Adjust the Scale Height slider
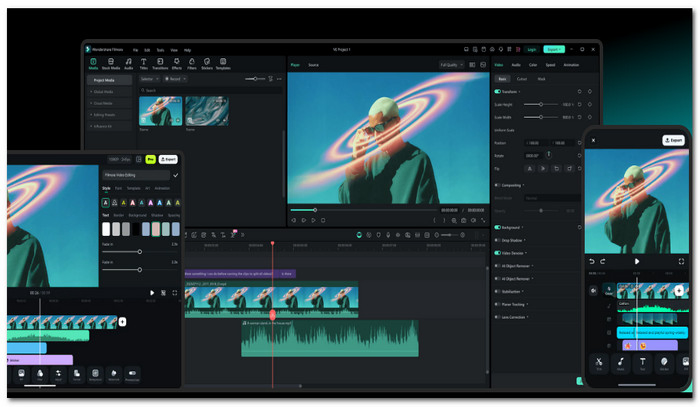700x407 pixels. [x=541, y=104]
